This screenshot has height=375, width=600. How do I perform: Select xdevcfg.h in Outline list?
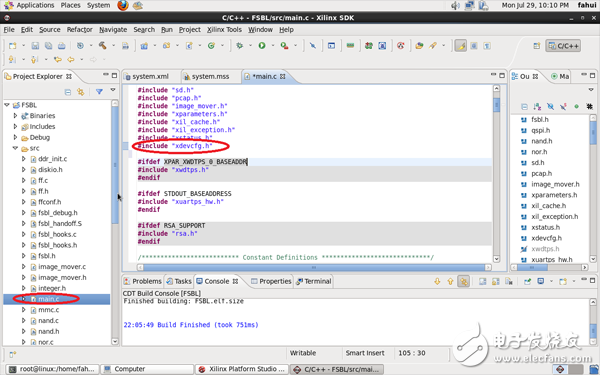(x=546, y=238)
